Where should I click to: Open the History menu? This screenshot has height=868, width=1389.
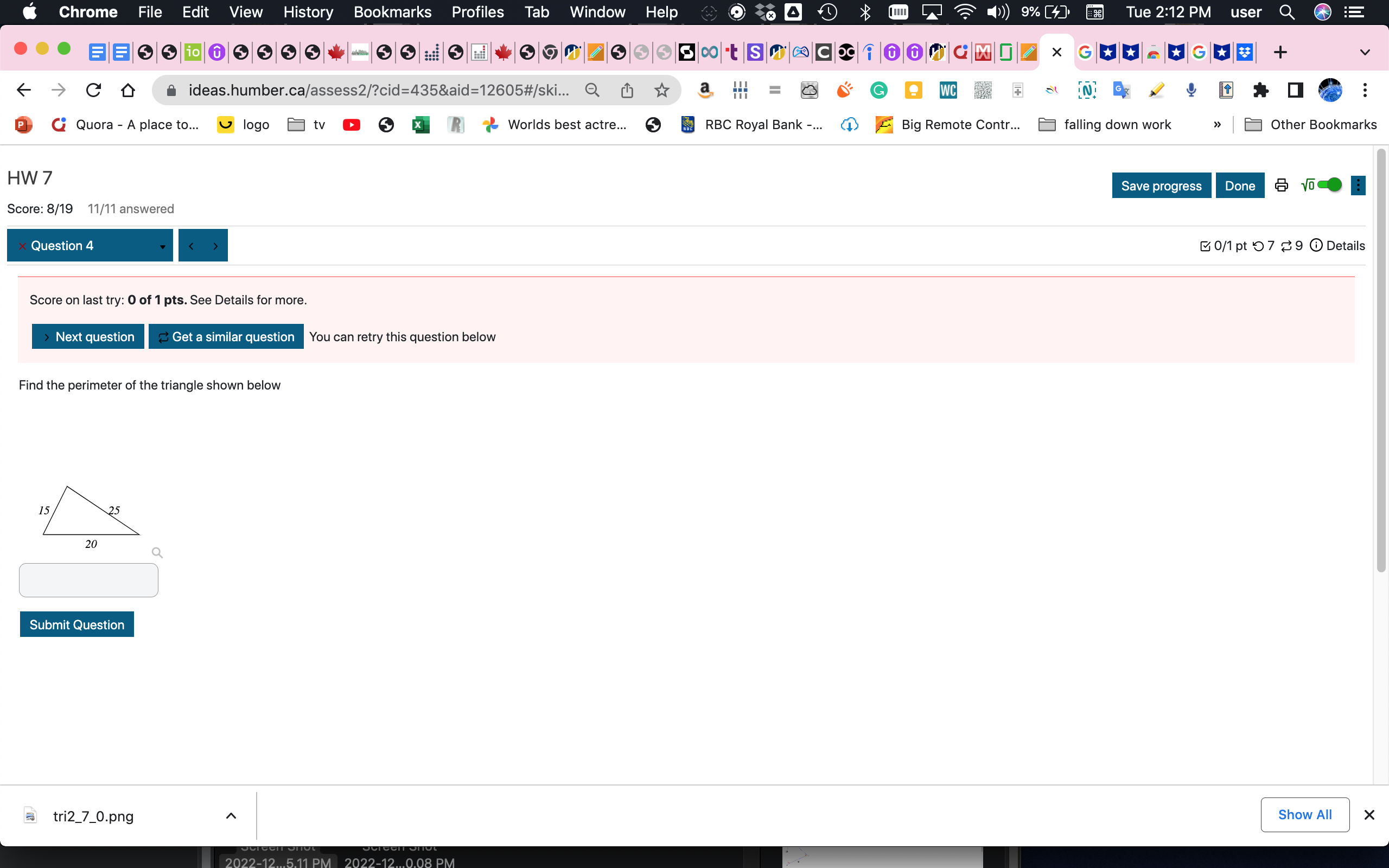tap(308, 12)
